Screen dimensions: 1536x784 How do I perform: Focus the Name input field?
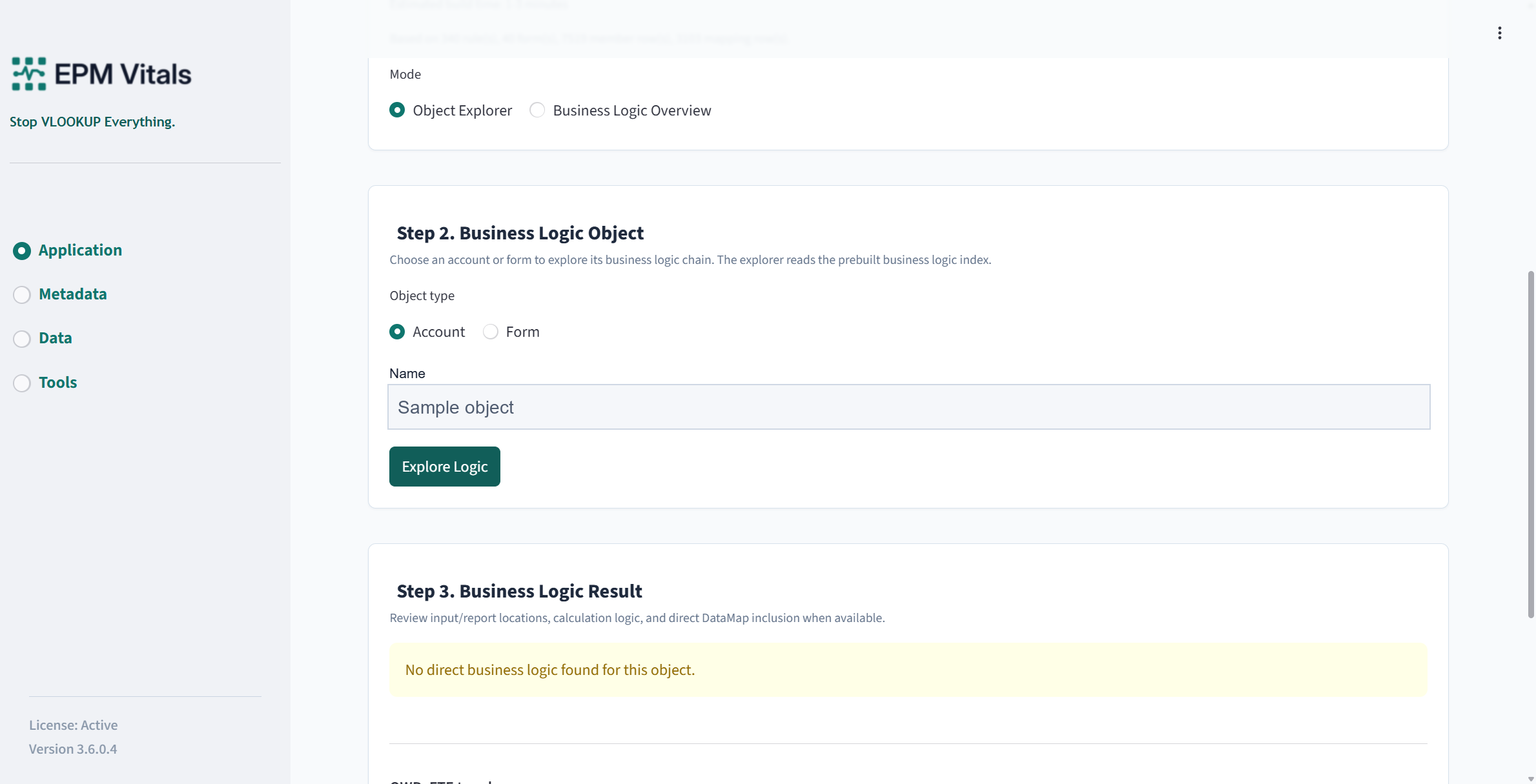click(908, 407)
